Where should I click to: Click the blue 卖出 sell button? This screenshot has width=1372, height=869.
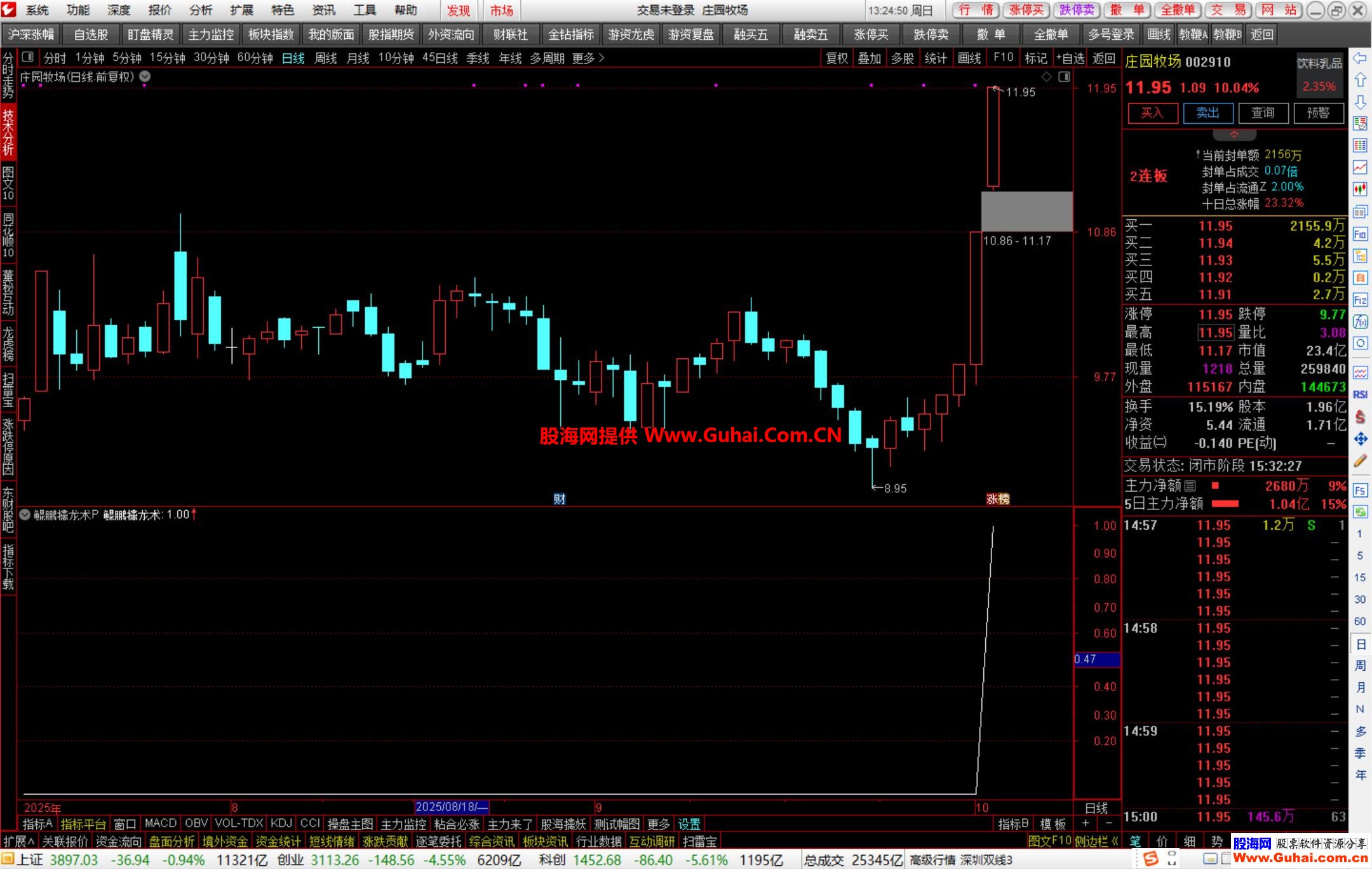(x=1207, y=113)
